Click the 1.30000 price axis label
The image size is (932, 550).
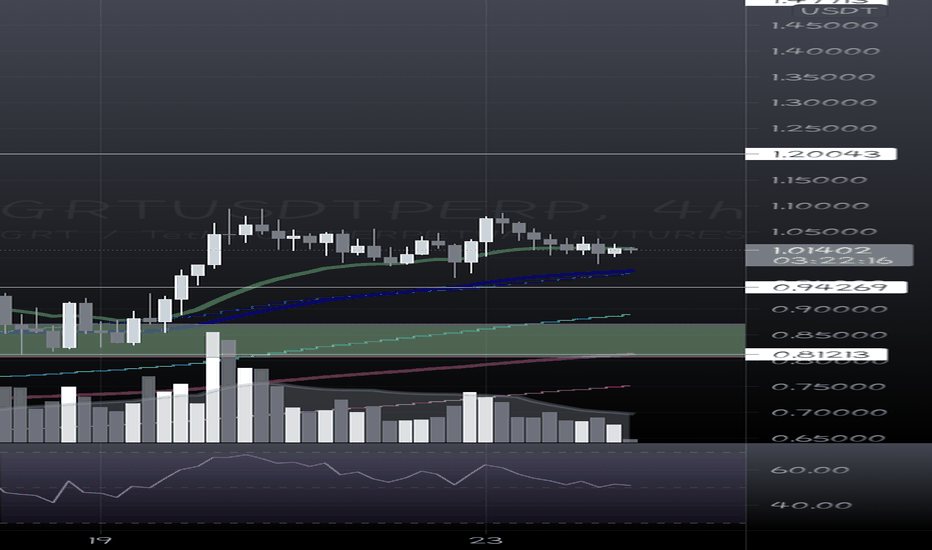(823, 103)
